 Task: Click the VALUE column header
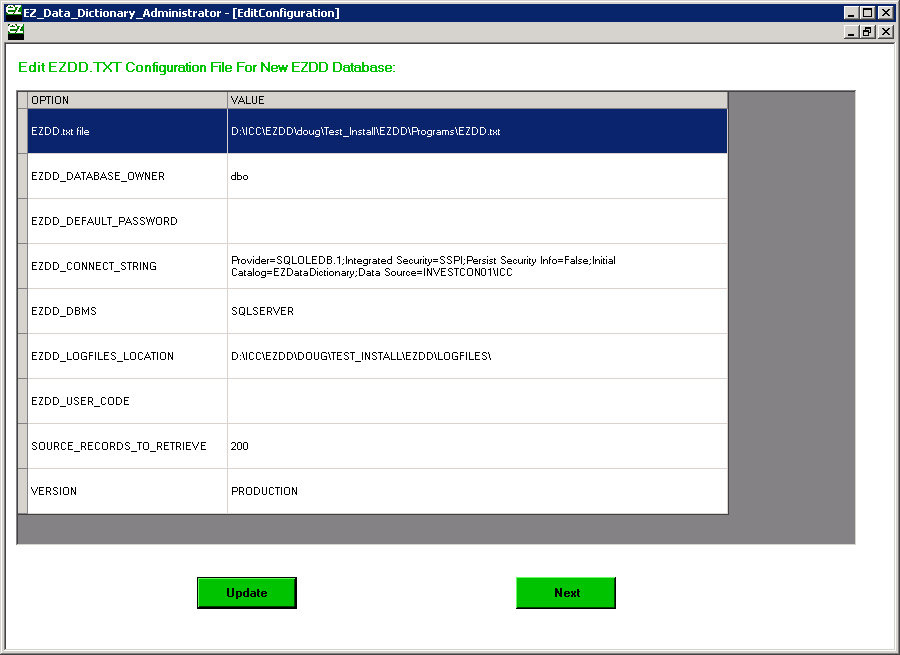[477, 100]
